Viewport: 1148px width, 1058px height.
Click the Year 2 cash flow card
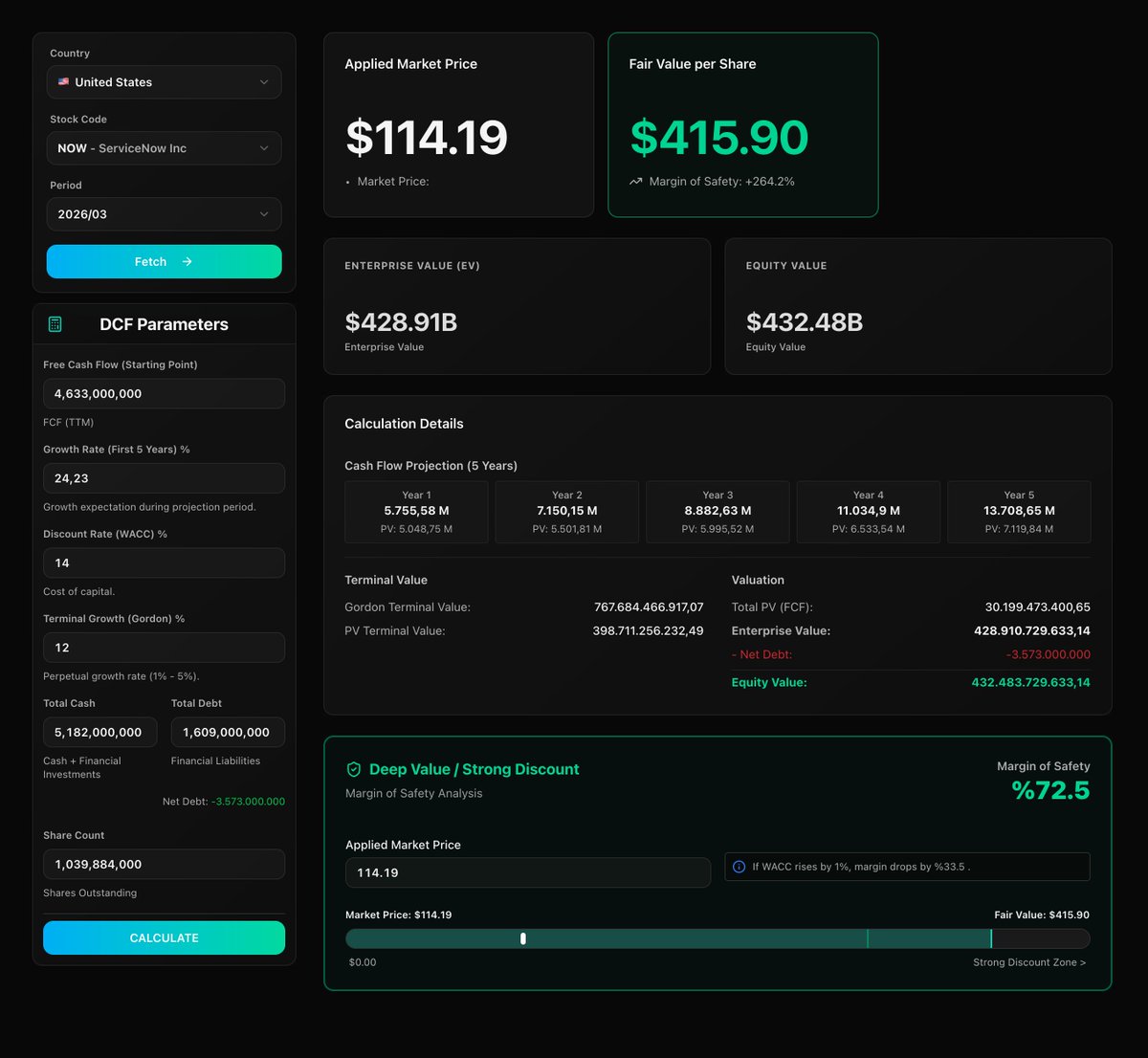[x=567, y=512]
